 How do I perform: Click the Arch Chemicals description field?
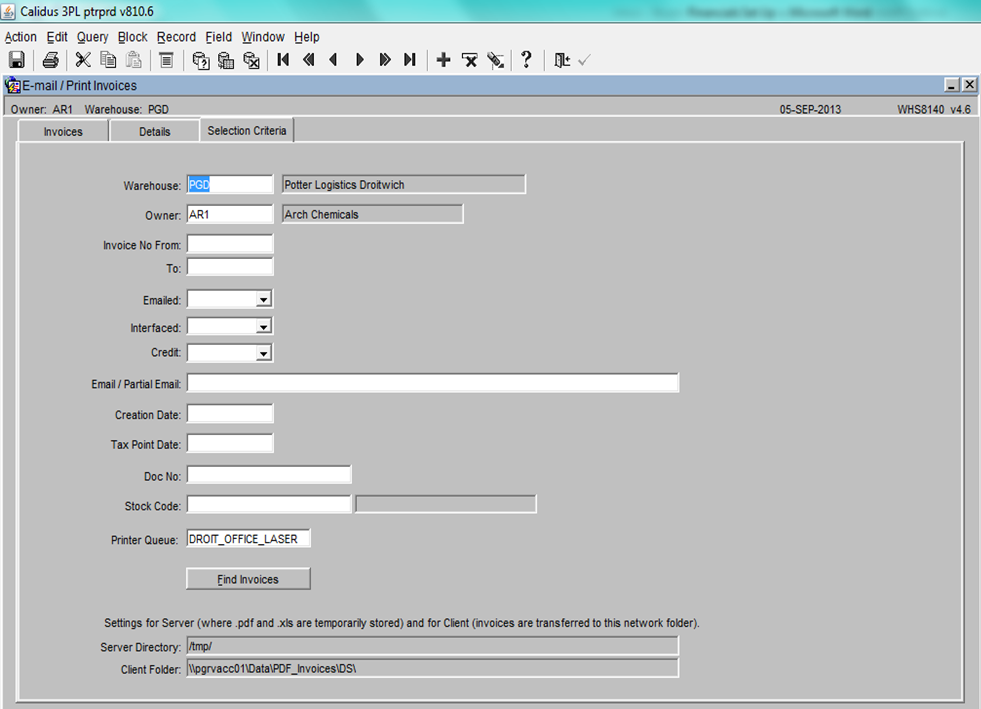pyautogui.click(x=372, y=214)
